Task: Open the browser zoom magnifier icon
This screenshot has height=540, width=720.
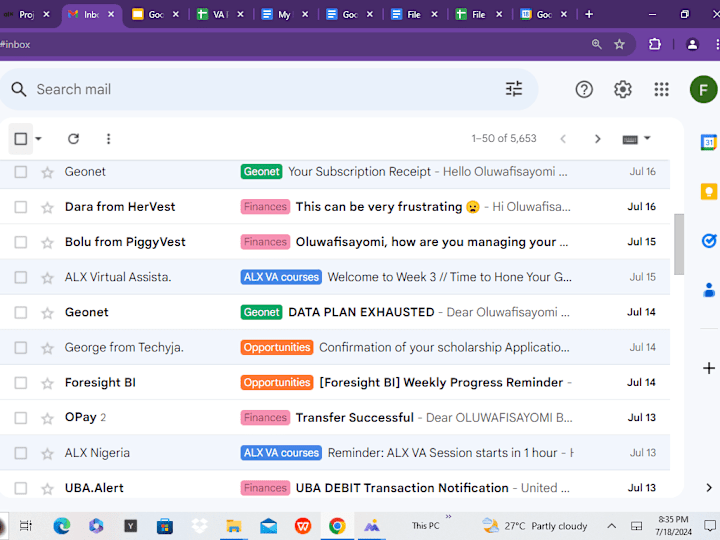Action: coord(596,44)
